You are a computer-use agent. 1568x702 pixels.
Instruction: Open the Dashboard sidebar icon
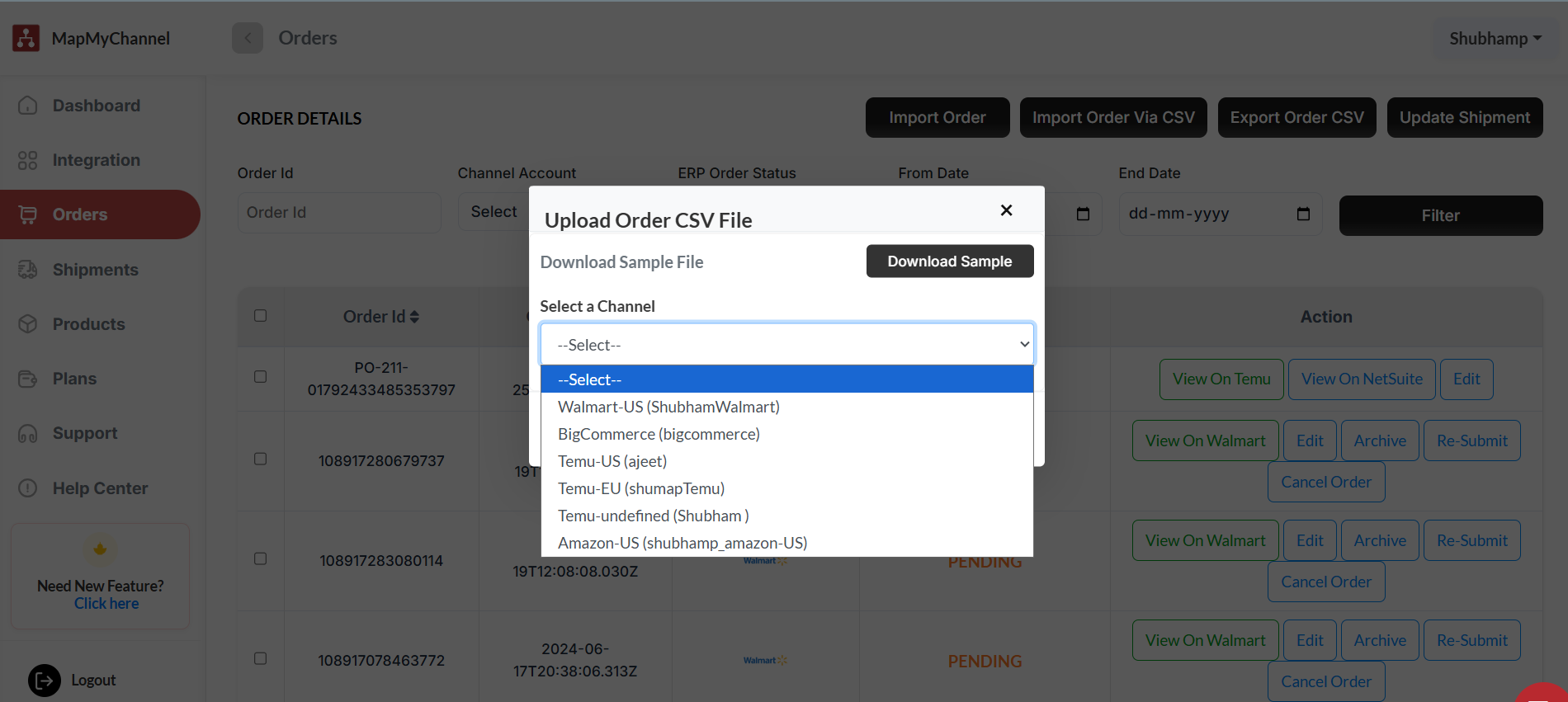28,106
